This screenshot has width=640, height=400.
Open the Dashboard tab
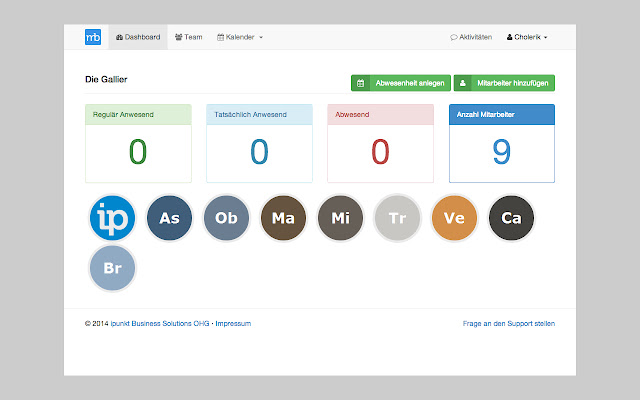pyautogui.click(x=138, y=37)
